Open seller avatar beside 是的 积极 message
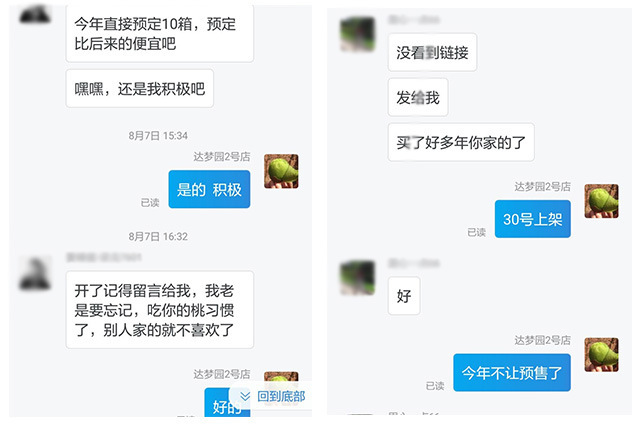 point(281,171)
